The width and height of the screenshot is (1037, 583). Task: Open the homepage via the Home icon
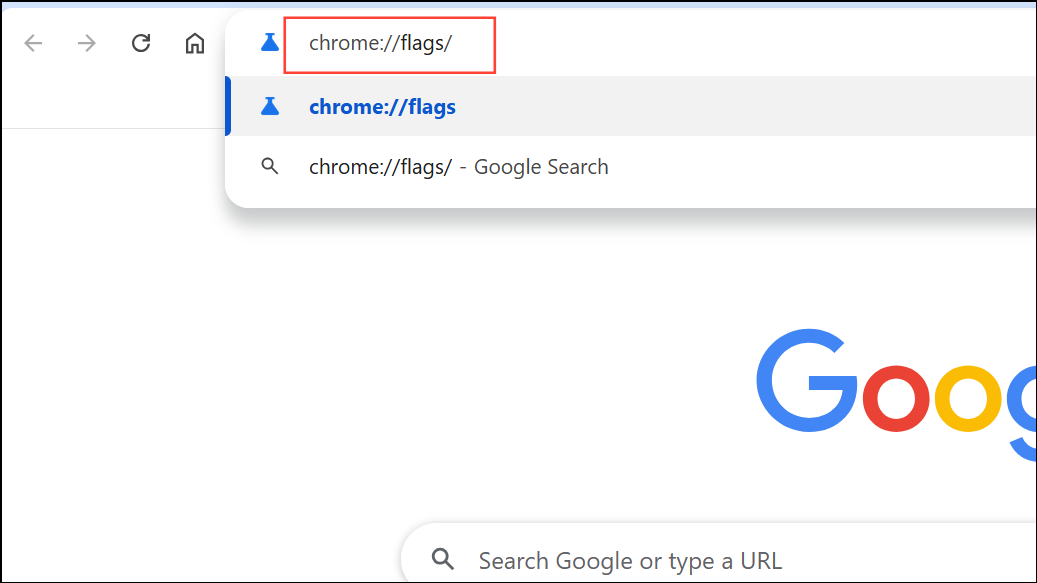click(x=194, y=44)
